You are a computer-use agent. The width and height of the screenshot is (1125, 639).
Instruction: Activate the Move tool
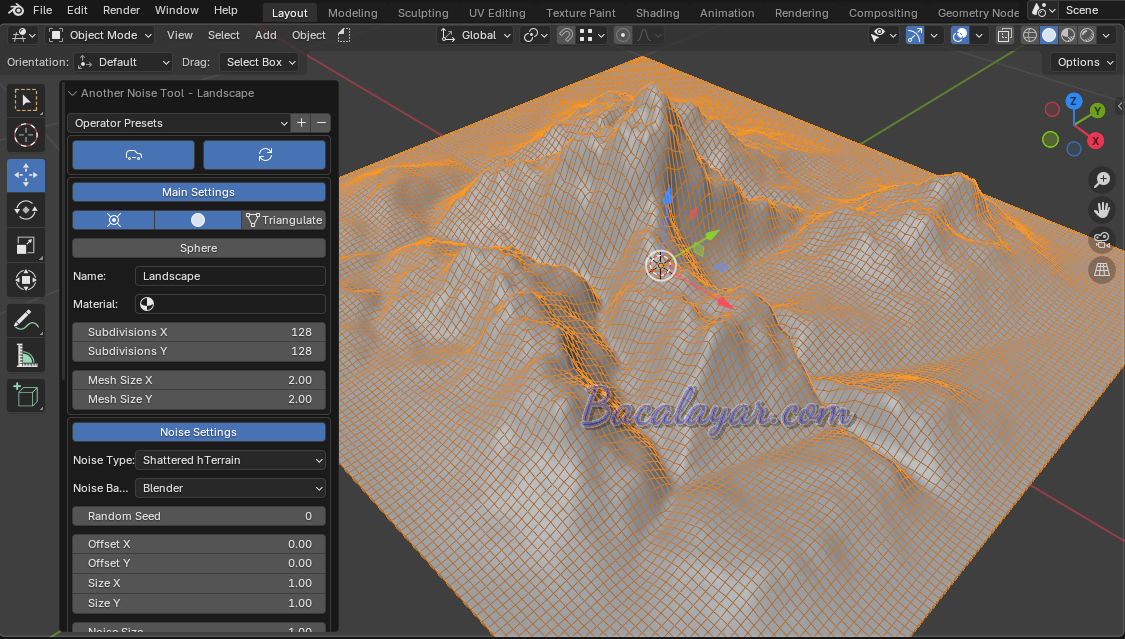26,175
